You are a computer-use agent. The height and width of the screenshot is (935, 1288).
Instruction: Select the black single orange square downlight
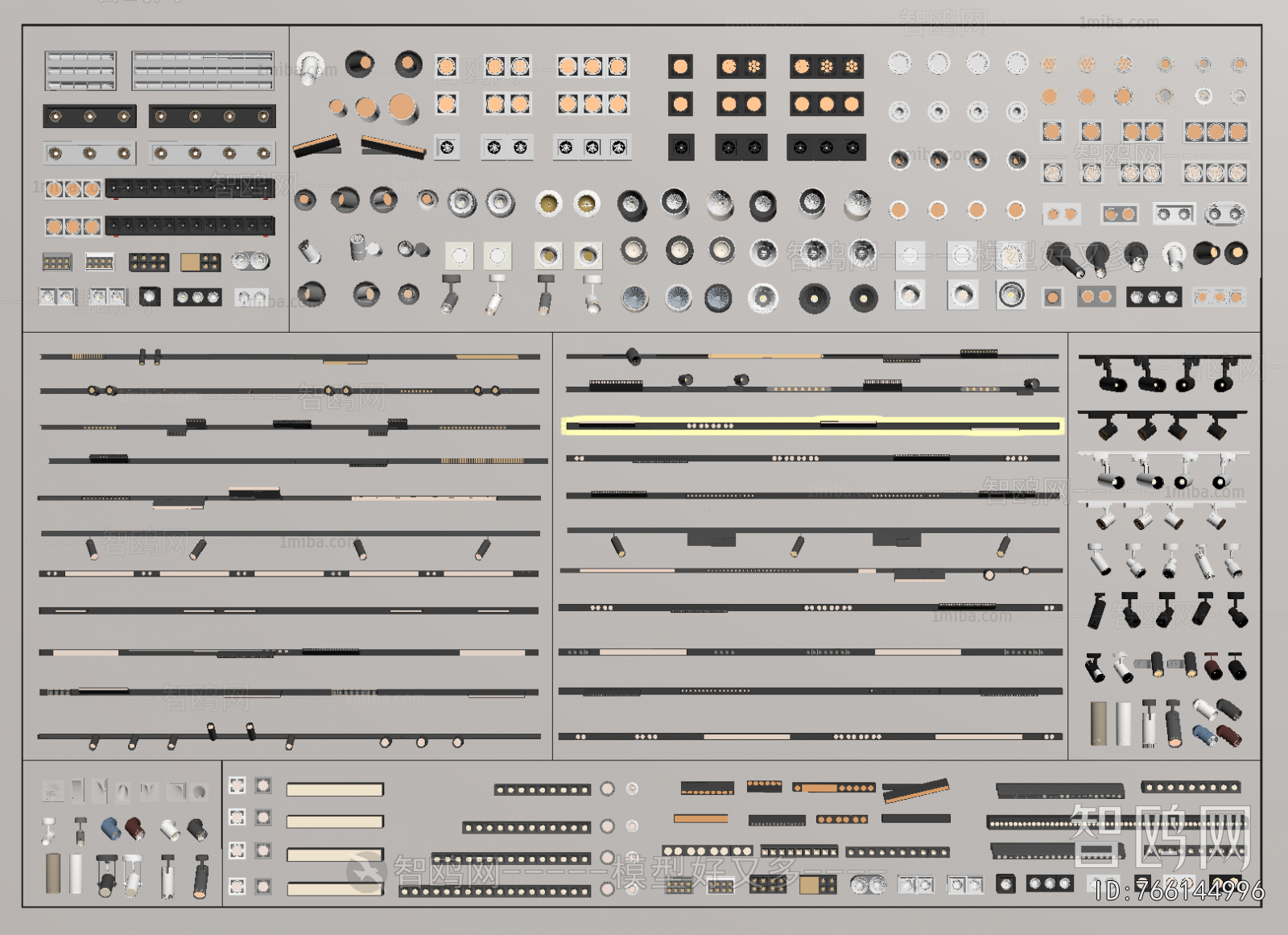tap(680, 67)
